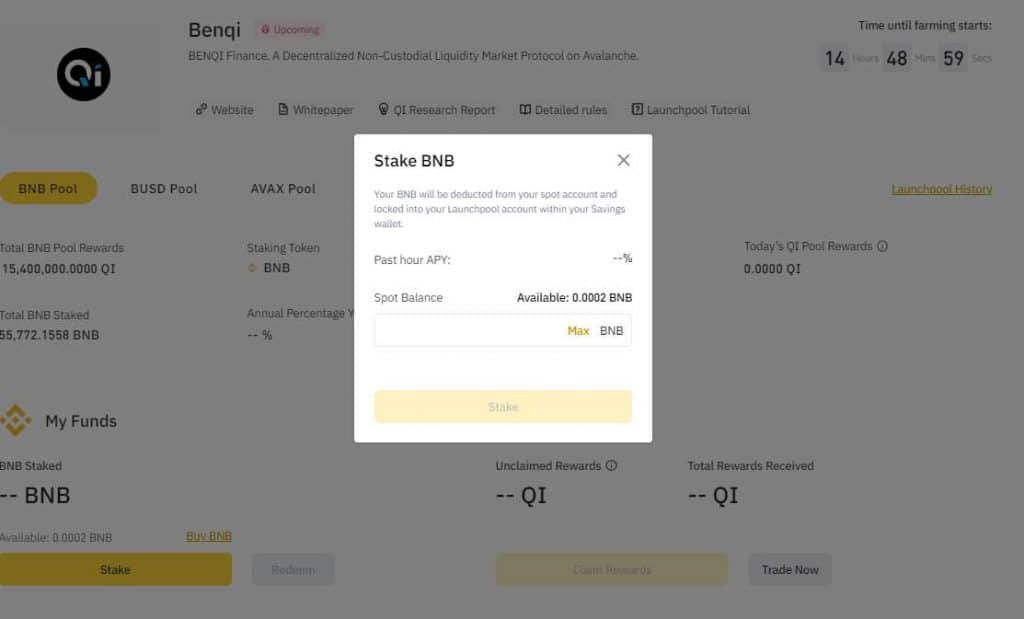Click info icon beside Today's QI Pool Rewards
The width and height of the screenshot is (1024, 619).
(x=882, y=246)
